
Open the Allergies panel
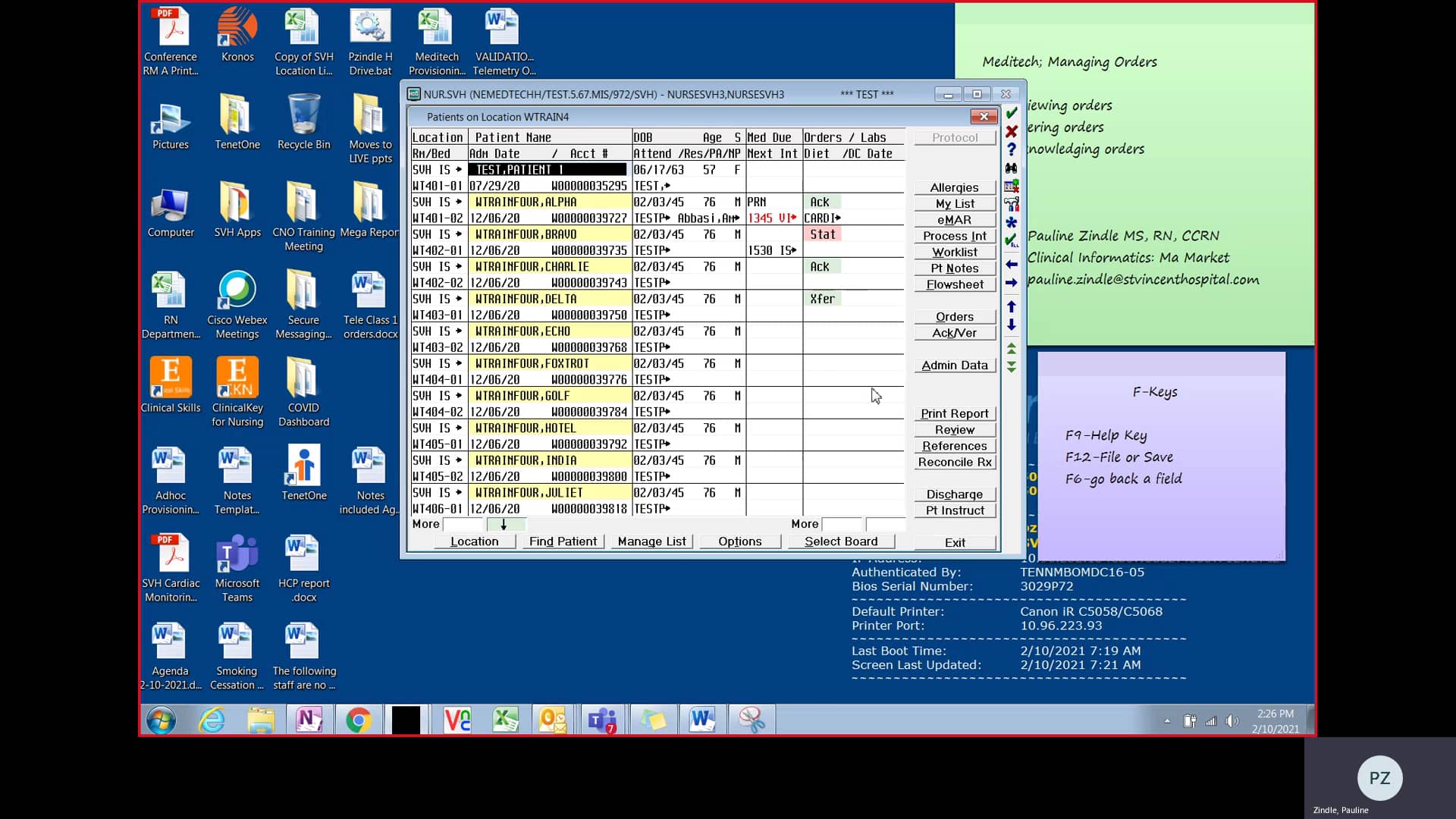coord(954,187)
